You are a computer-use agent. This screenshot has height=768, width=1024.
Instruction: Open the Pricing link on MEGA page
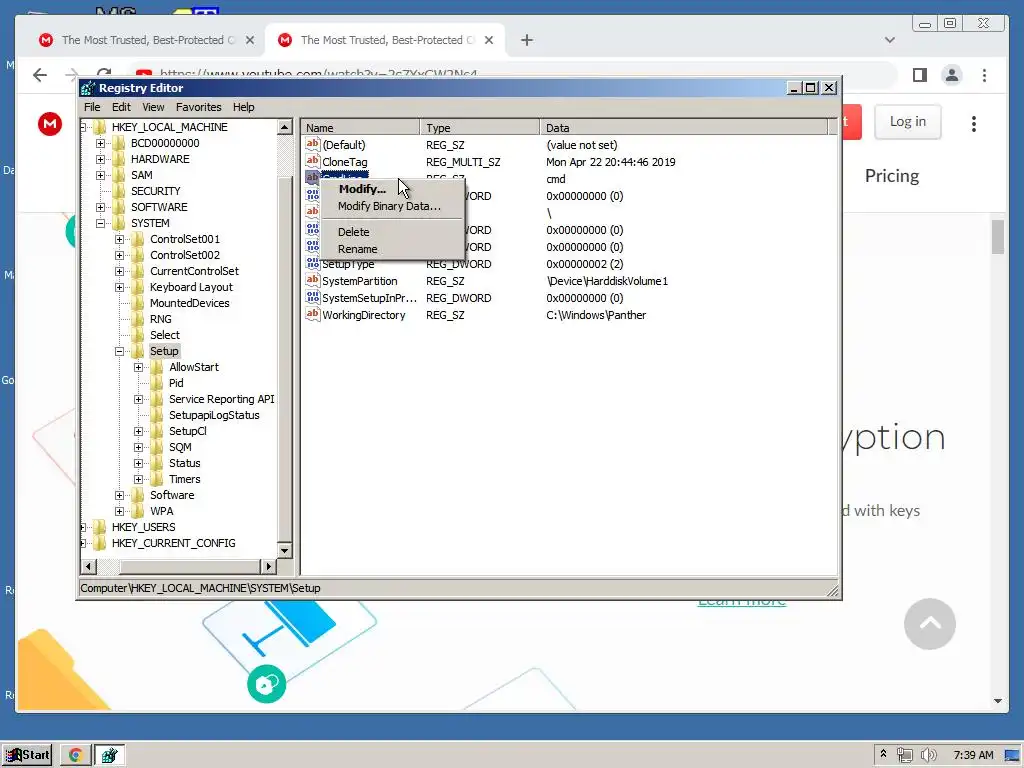pyautogui.click(x=891, y=176)
